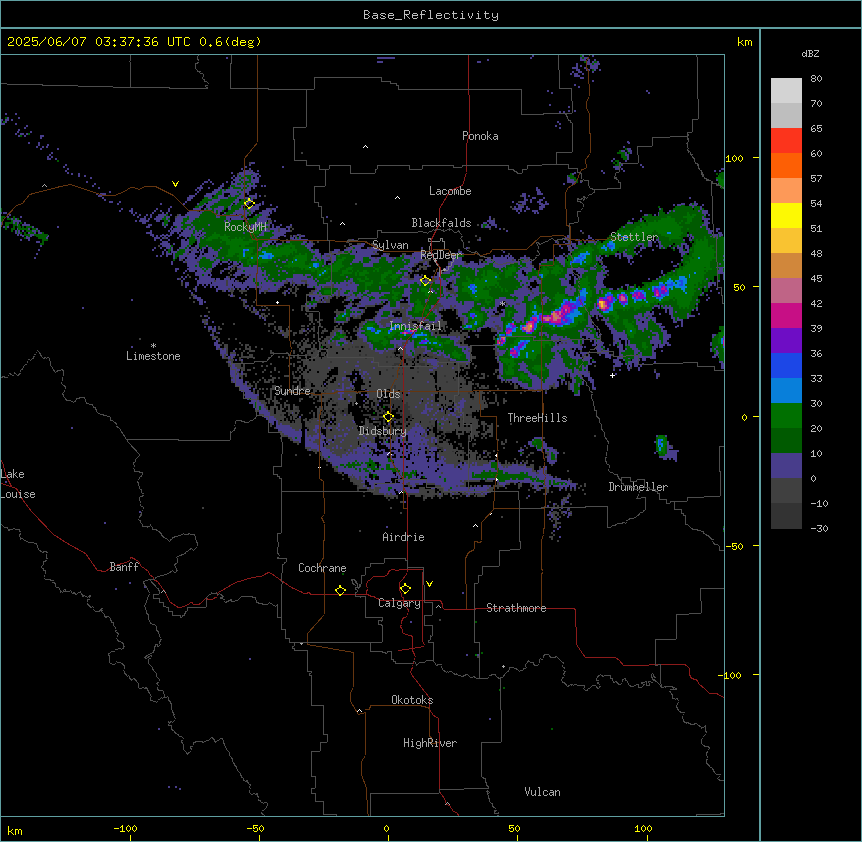Select the Airdrie label
Screen dimensions: 862x842
click(403, 537)
